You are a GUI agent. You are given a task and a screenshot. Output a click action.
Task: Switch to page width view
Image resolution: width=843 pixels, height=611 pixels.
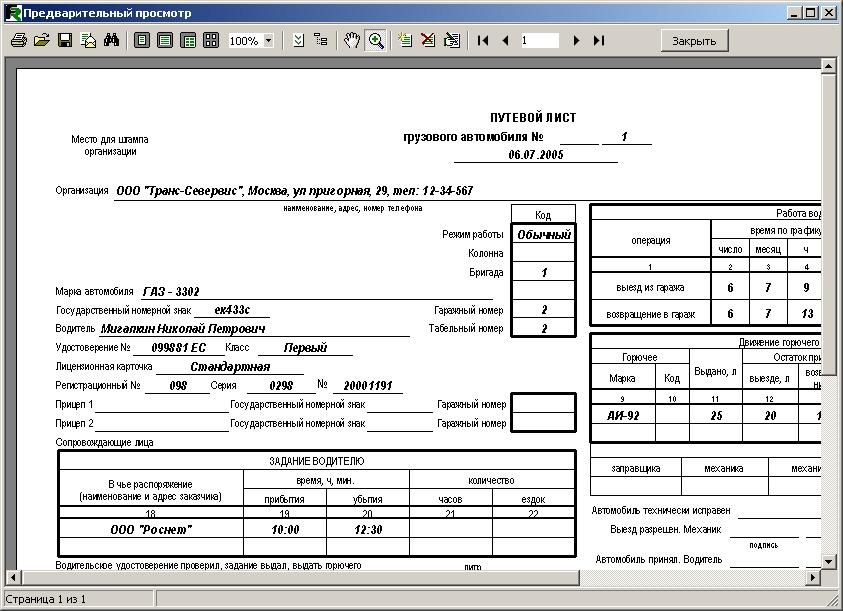165,40
